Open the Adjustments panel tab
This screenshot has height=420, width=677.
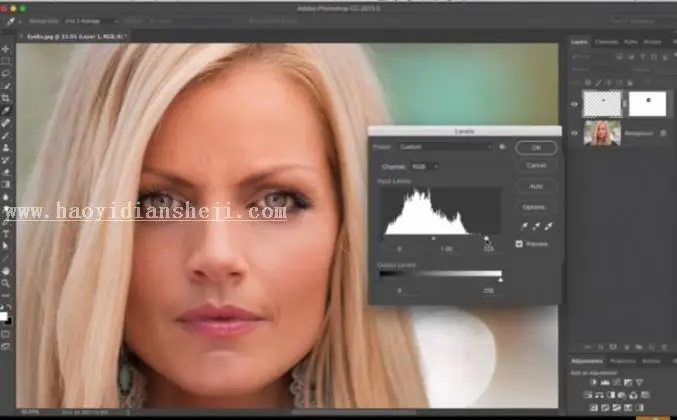(587, 361)
